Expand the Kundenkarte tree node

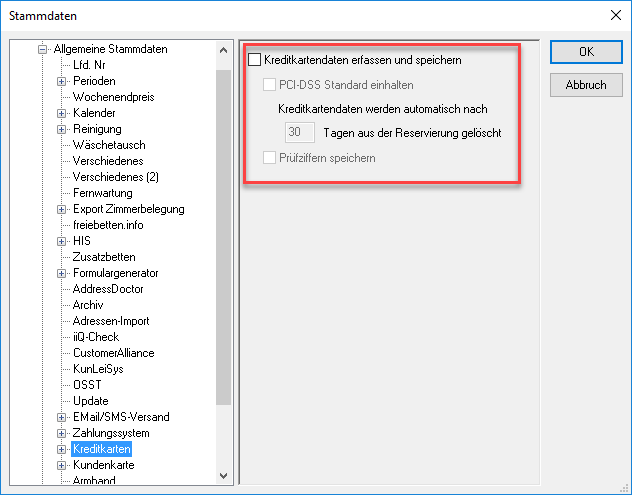[x=61, y=465]
